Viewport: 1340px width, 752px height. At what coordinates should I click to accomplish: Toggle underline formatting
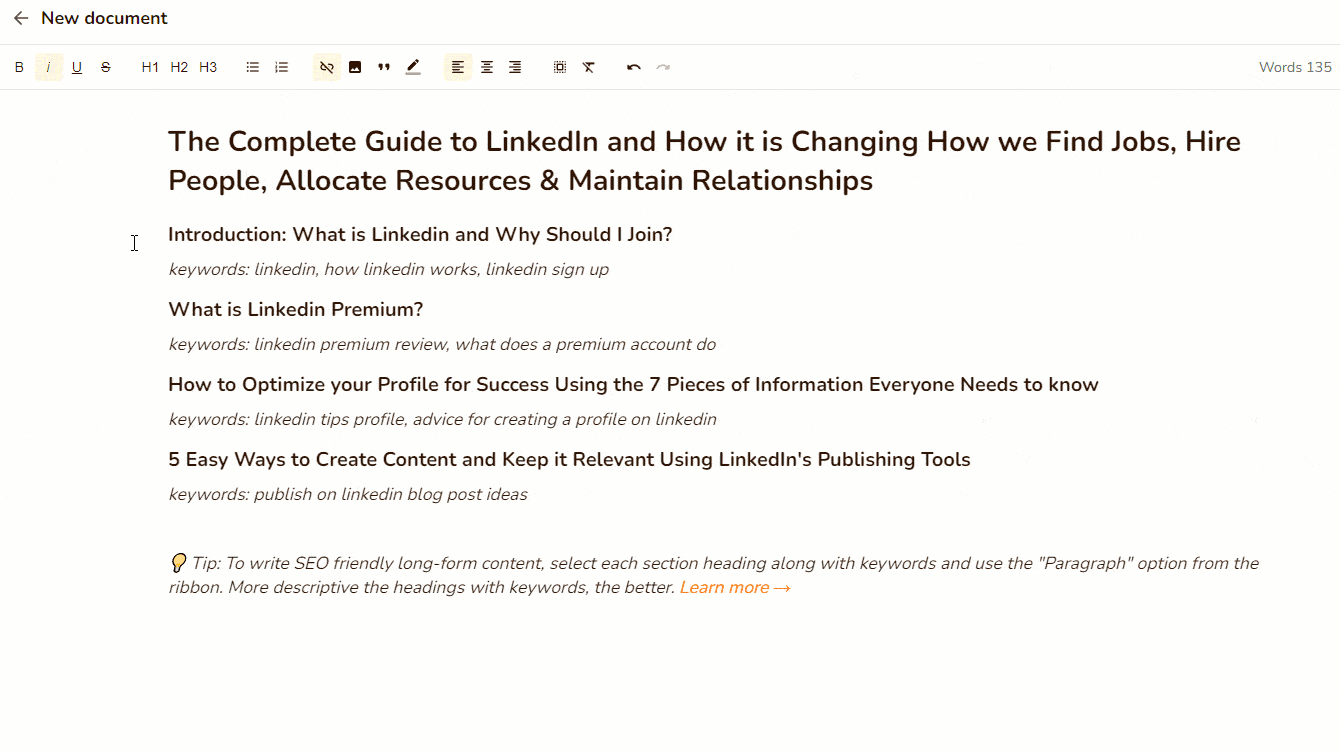77,67
